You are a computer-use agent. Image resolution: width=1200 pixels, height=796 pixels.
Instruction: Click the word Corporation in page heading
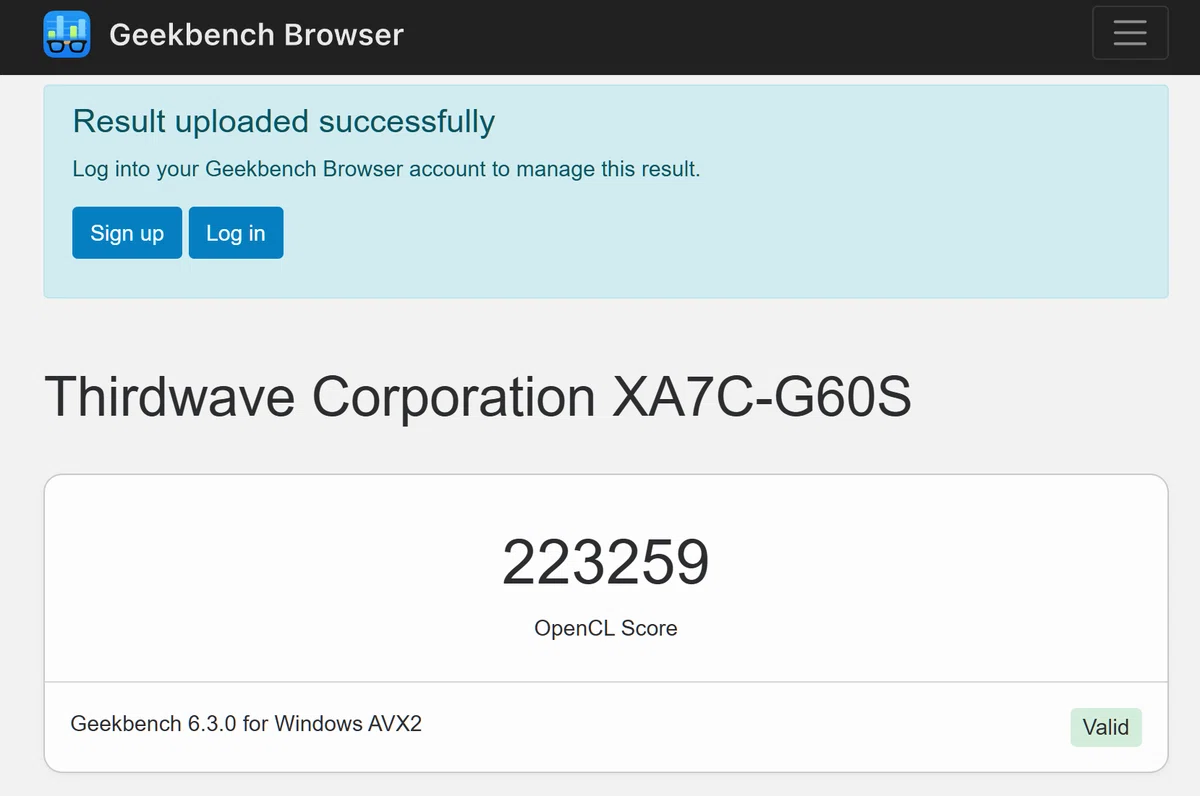tap(454, 397)
